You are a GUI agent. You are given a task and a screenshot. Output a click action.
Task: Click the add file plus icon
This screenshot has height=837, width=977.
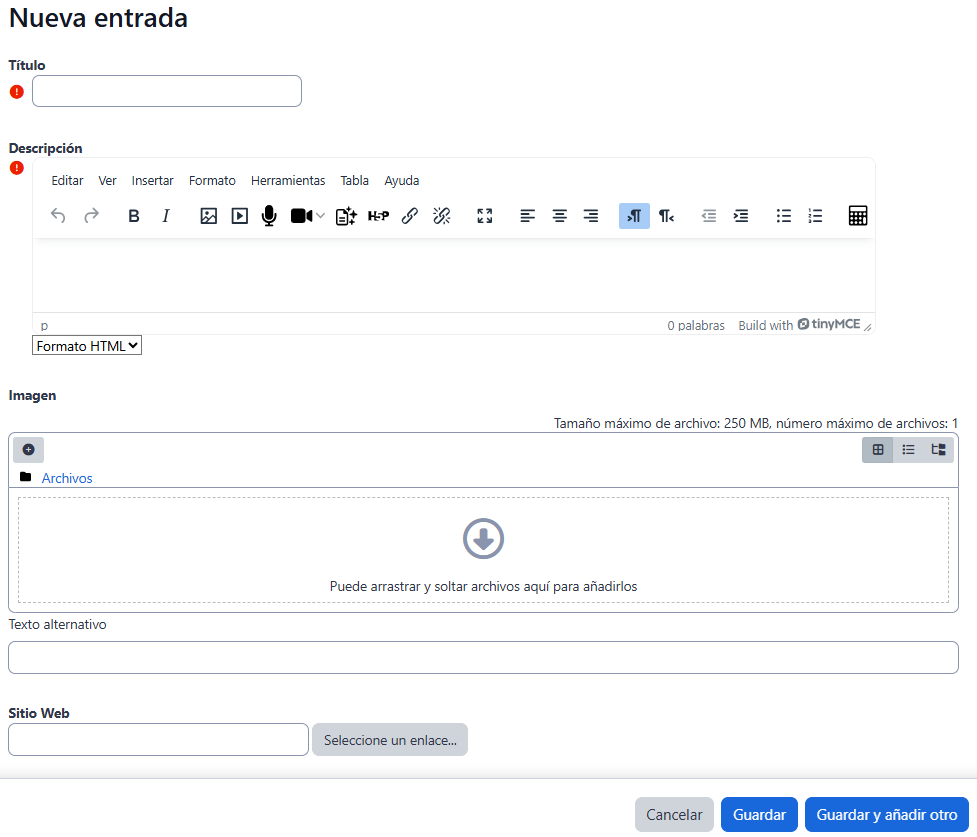[x=28, y=450]
